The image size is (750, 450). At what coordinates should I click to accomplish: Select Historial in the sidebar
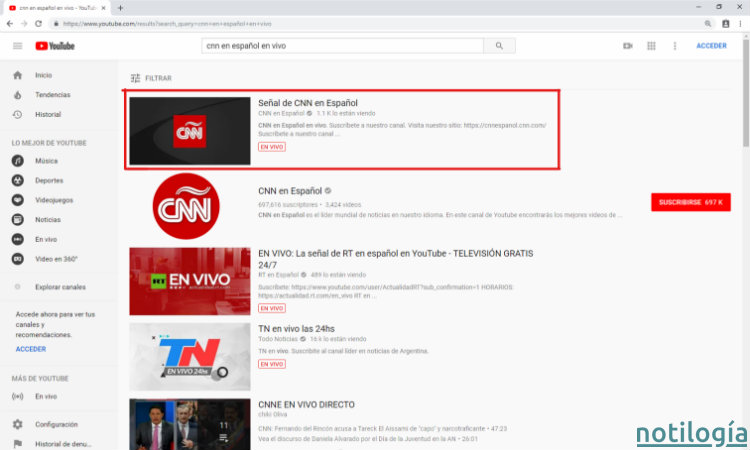pyautogui.click(x=48, y=114)
